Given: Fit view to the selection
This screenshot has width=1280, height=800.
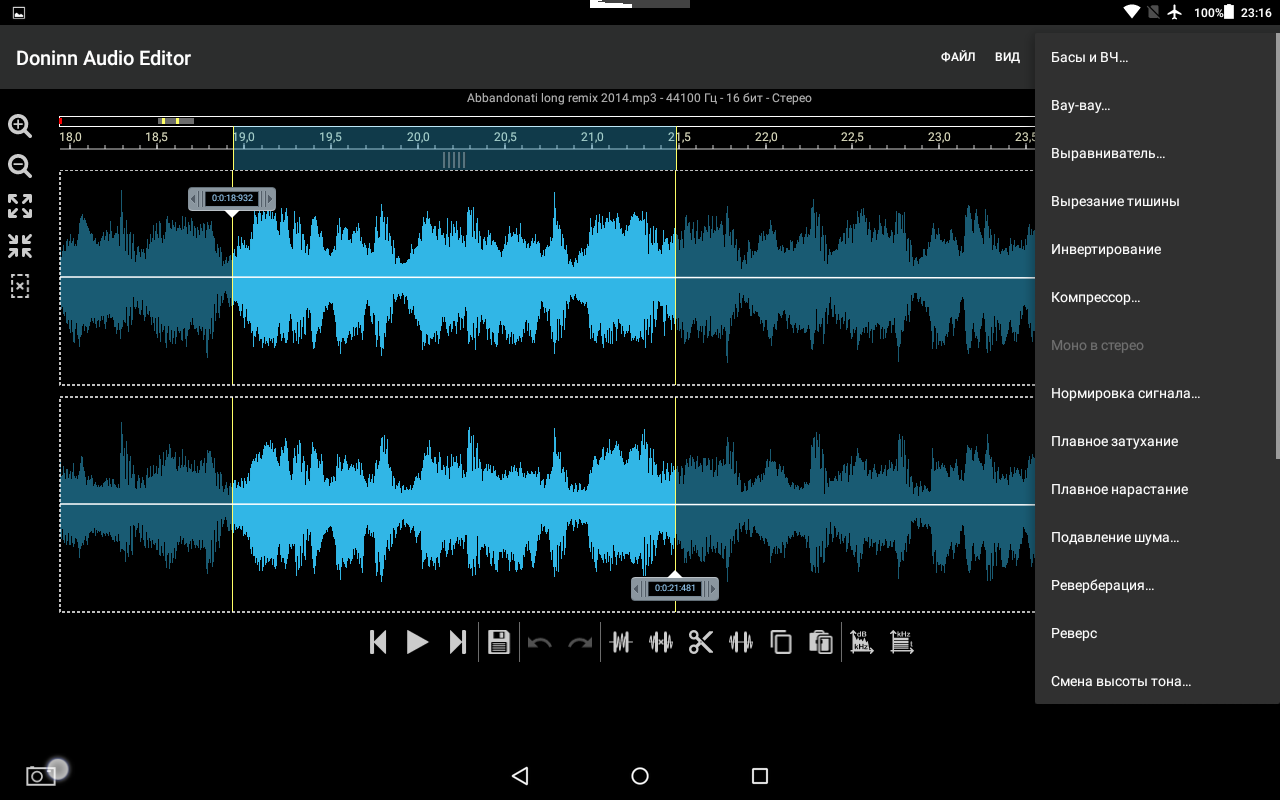Looking at the screenshot, I should pyautogui.click(x=20, y=246).
